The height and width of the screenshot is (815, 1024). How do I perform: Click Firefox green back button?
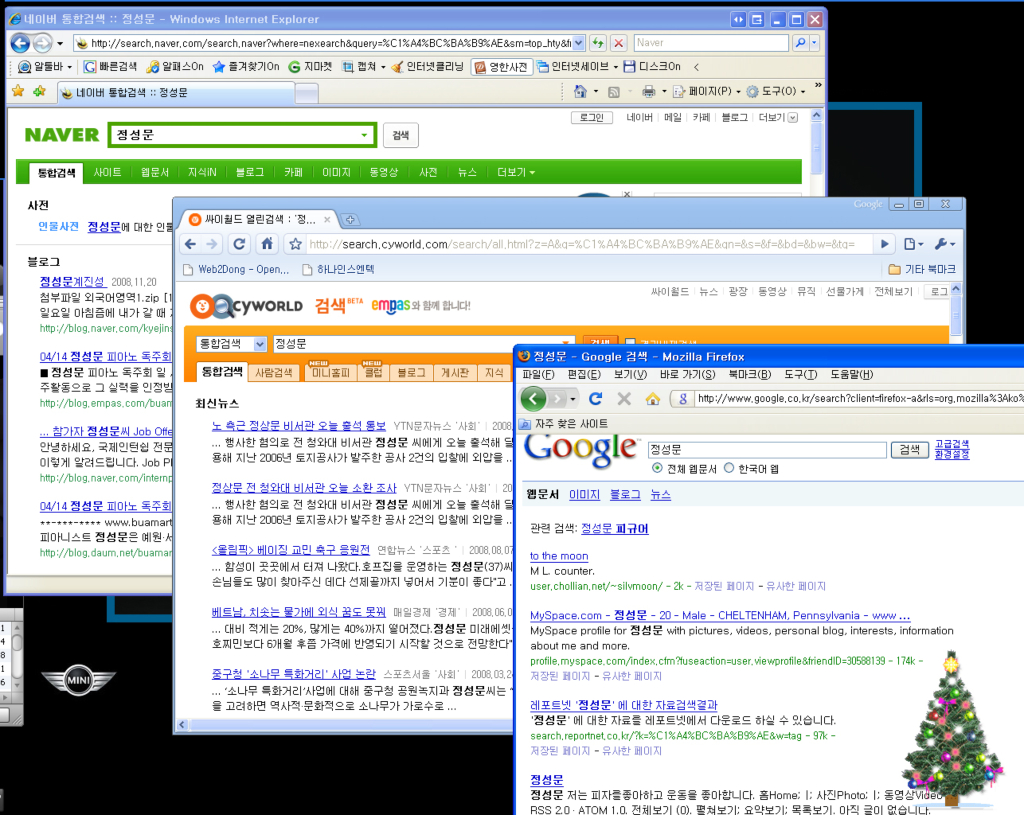pyautogui.click(x=534, y=398)
